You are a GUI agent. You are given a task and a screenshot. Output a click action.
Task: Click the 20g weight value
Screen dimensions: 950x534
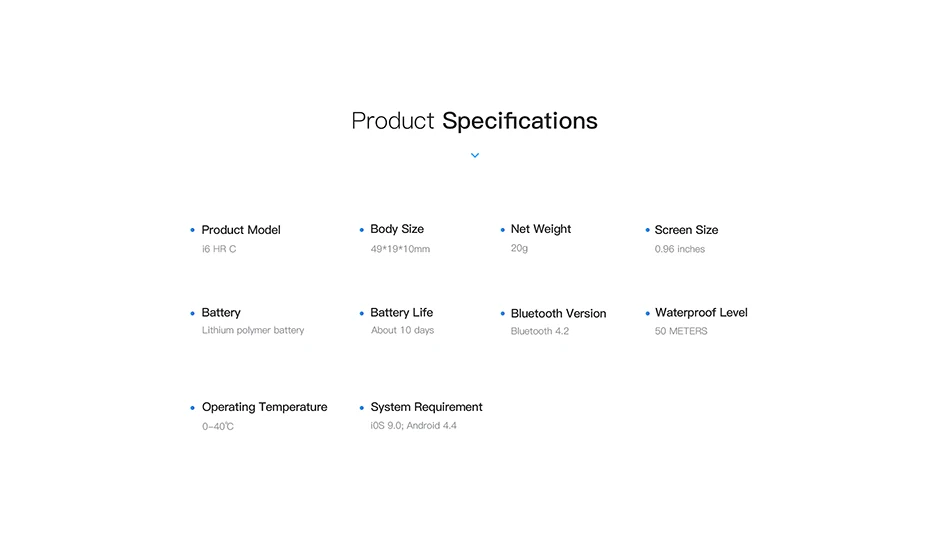[519, 248]
